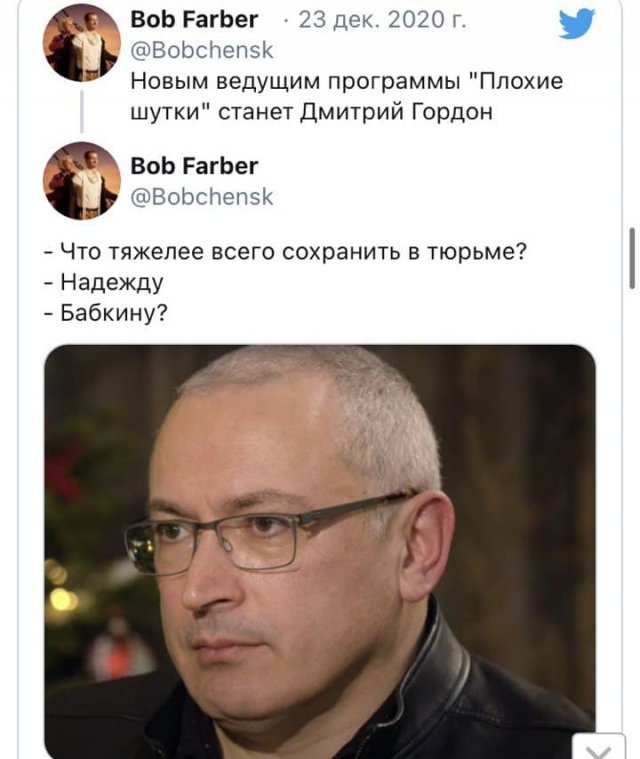Click the blurred lights in photo background
Screen dimensions: 640x759
[63, 593]
